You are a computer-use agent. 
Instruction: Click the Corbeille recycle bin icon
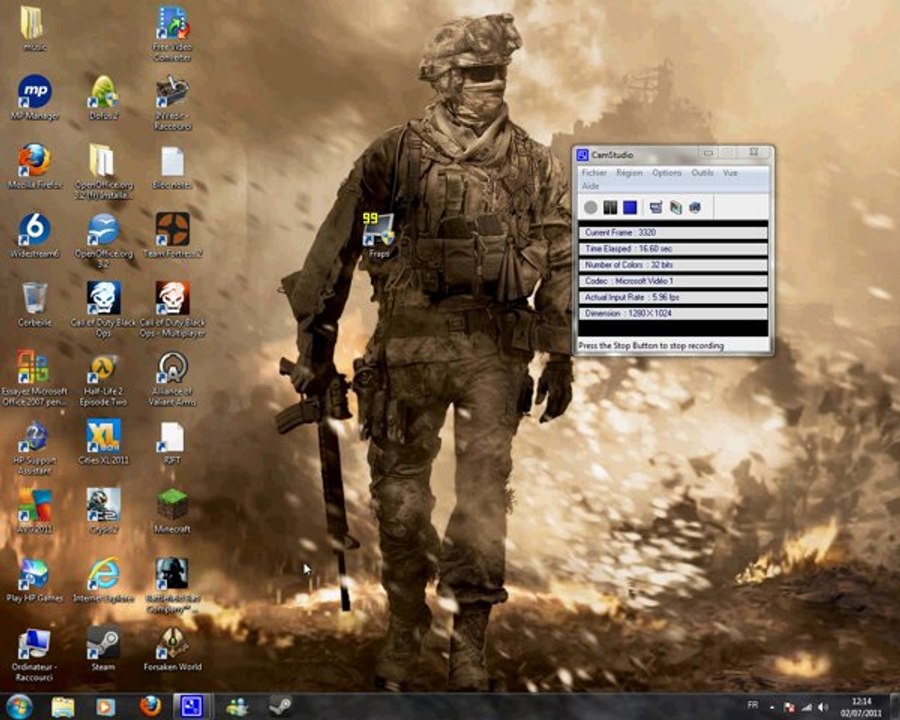(x=34, y=304)
